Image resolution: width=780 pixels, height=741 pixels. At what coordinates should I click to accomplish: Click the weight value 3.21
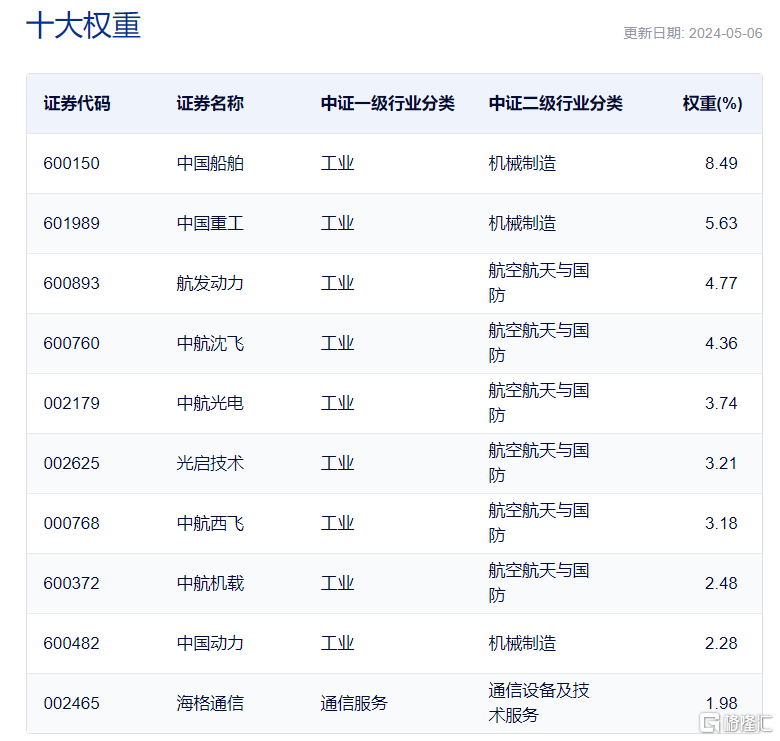(x=721, y=463)
